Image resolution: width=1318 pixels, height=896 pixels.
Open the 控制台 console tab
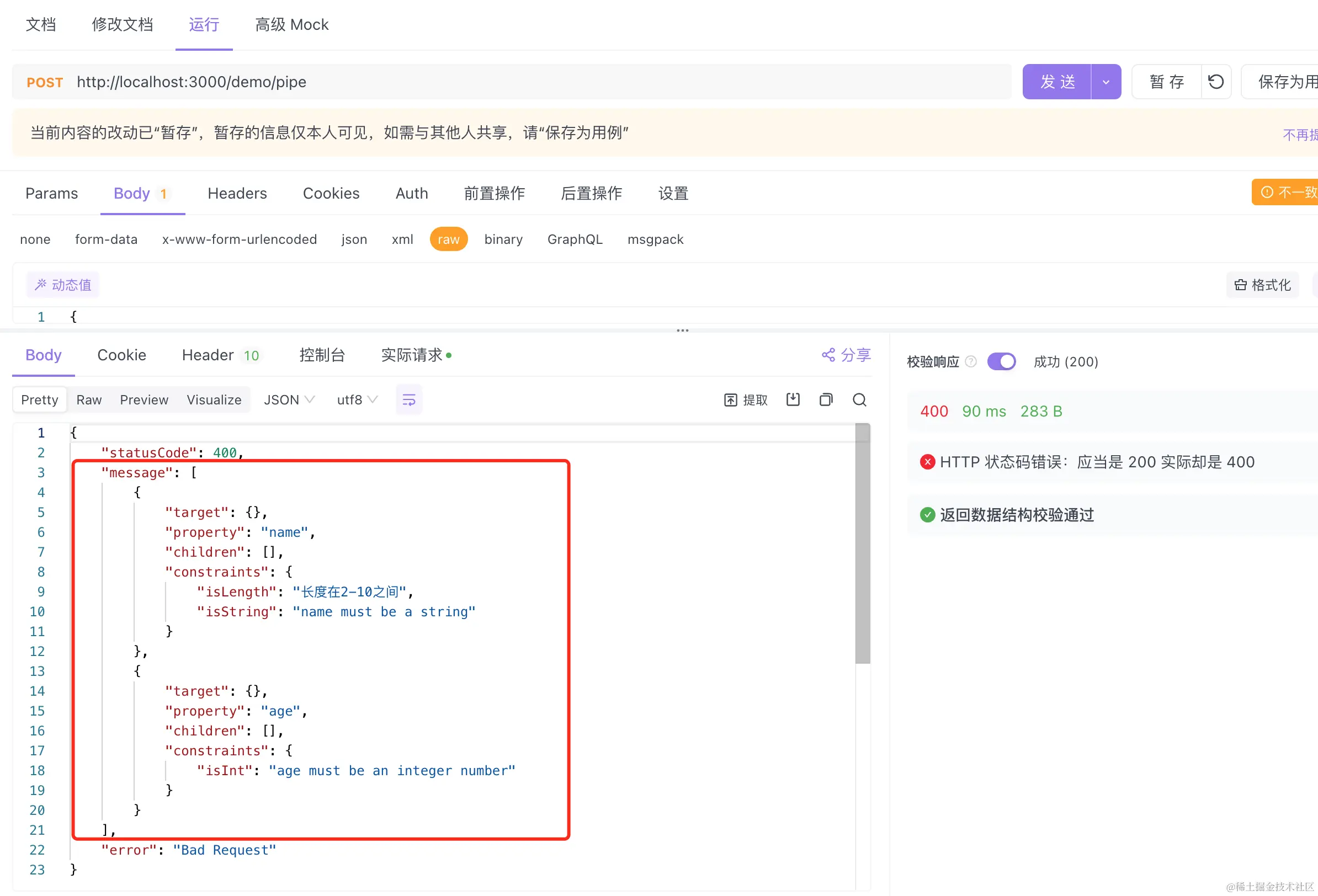[322, 355]
